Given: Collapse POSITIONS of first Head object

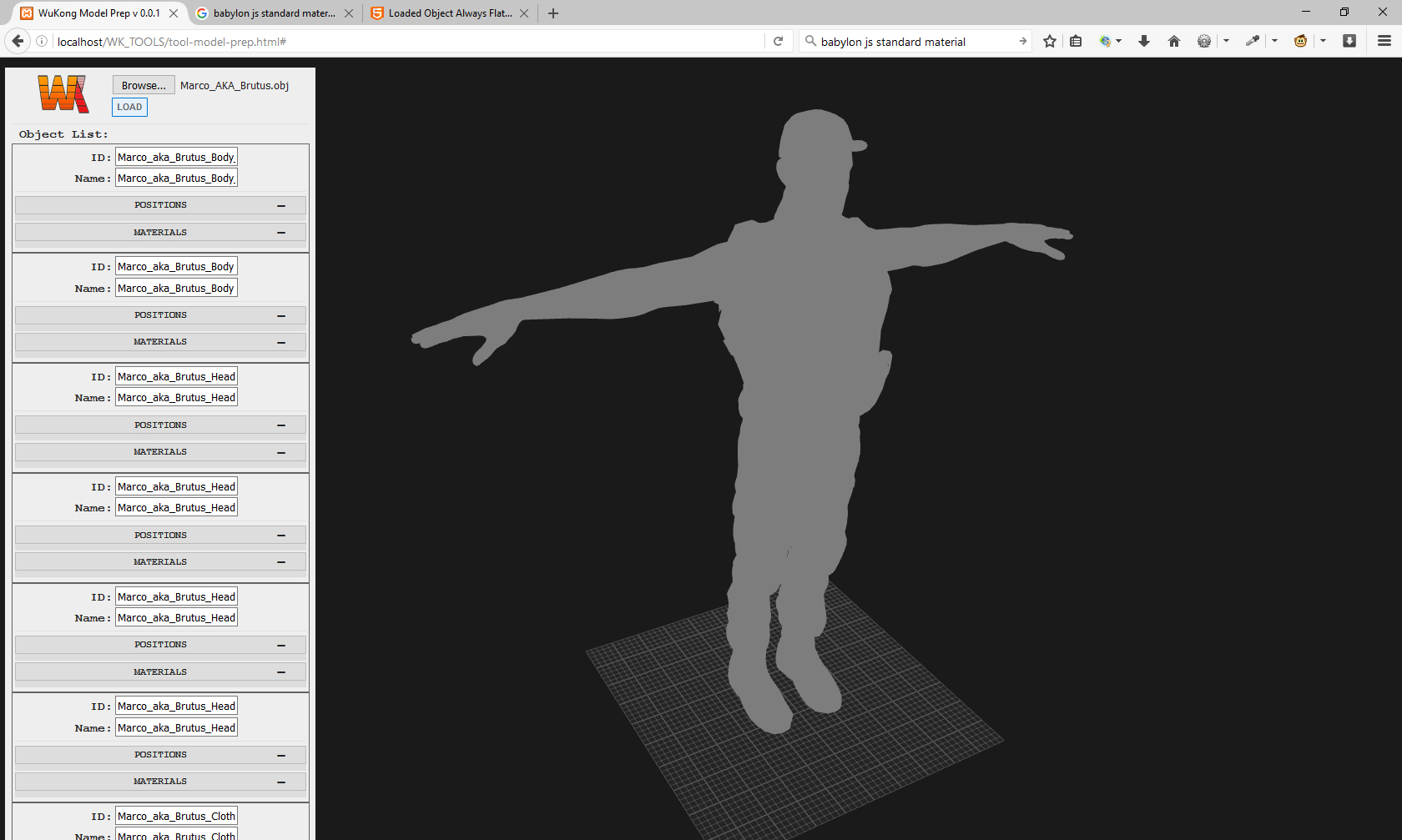Looking at the screenshot, I should (x=160, y=425).
